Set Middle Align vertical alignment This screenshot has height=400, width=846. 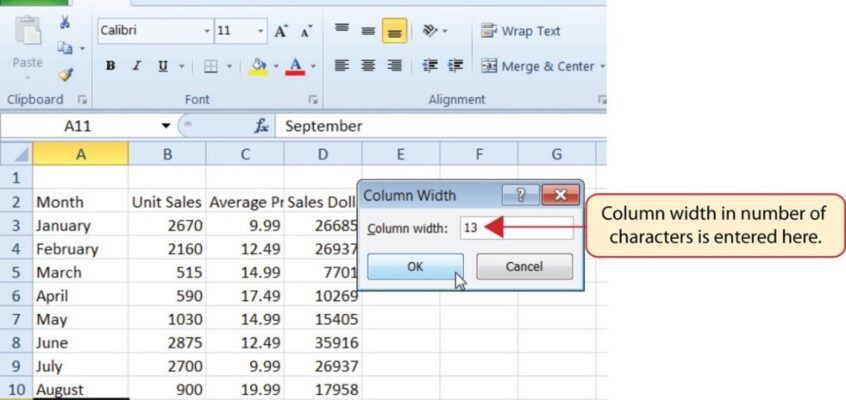[368, 31]
